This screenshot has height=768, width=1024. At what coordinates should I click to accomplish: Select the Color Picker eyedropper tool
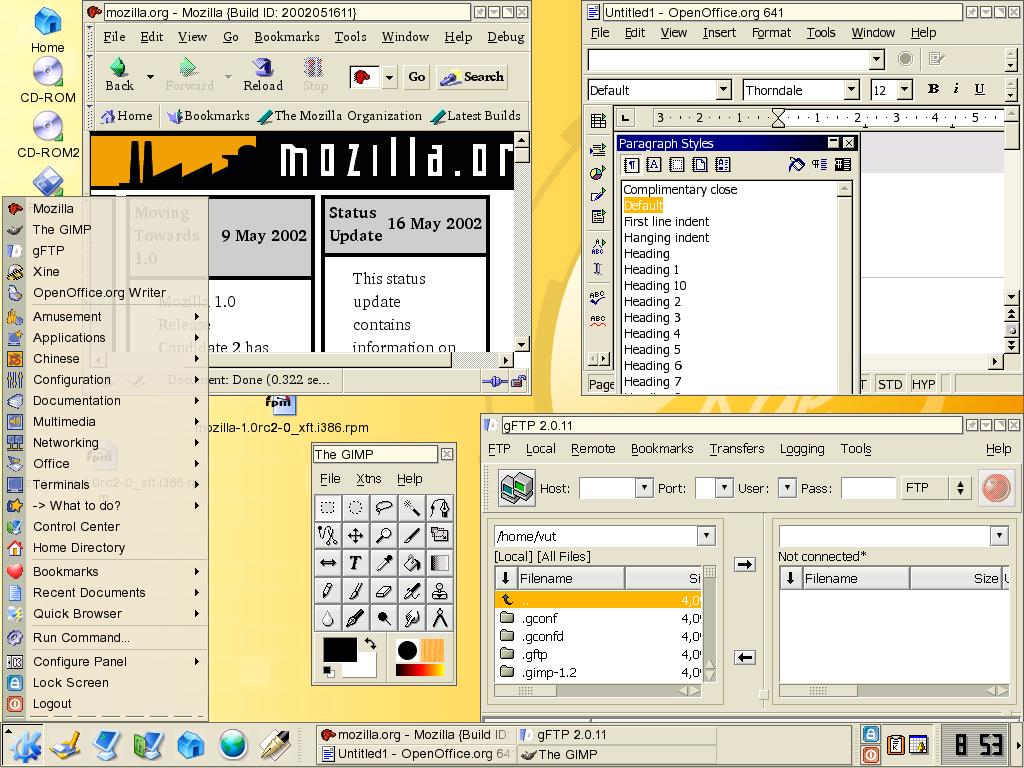point(383,563)
